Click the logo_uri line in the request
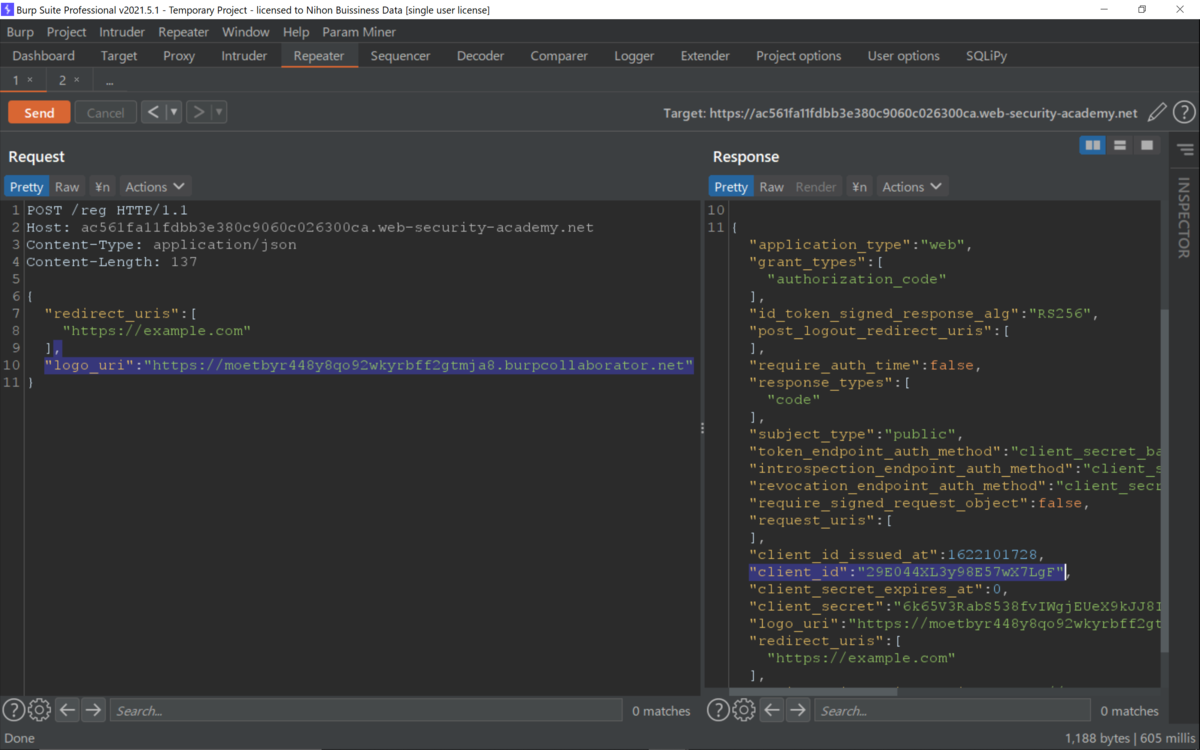Viewport: 1200px width, 750px height. (369, 365)
